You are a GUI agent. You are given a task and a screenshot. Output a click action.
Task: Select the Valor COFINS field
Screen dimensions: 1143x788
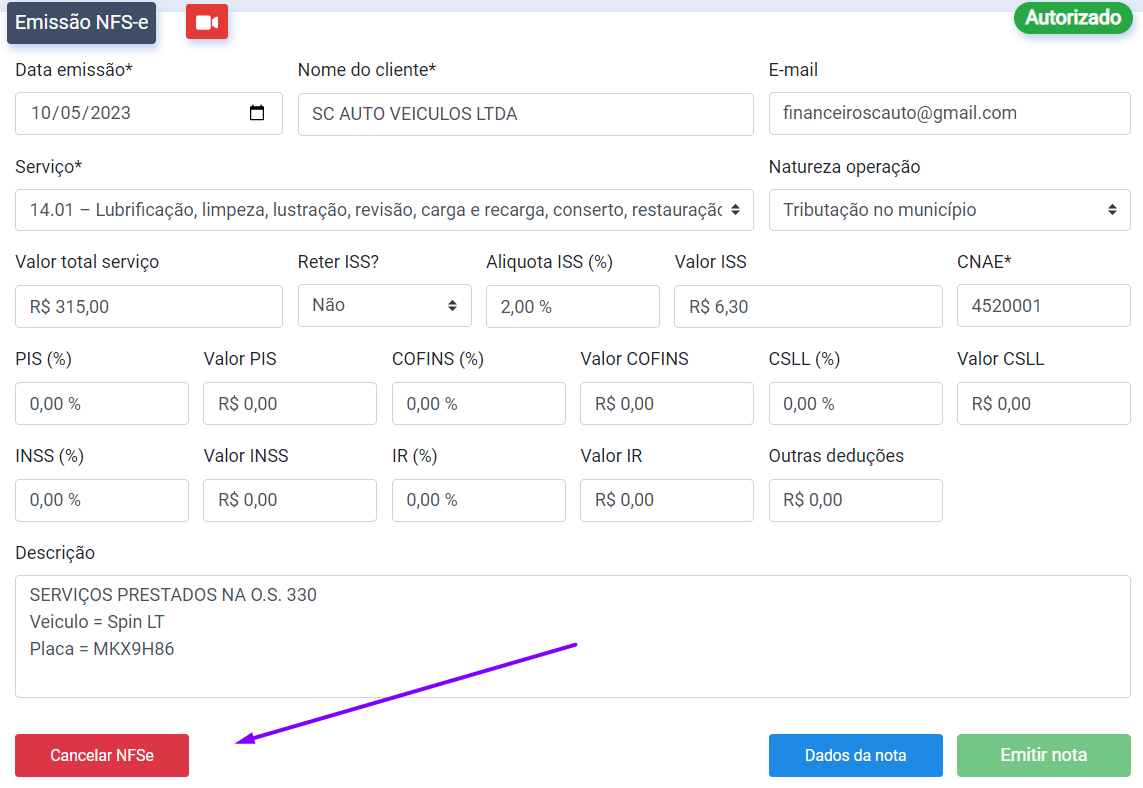pyautogui.click(x=666, y=404)
